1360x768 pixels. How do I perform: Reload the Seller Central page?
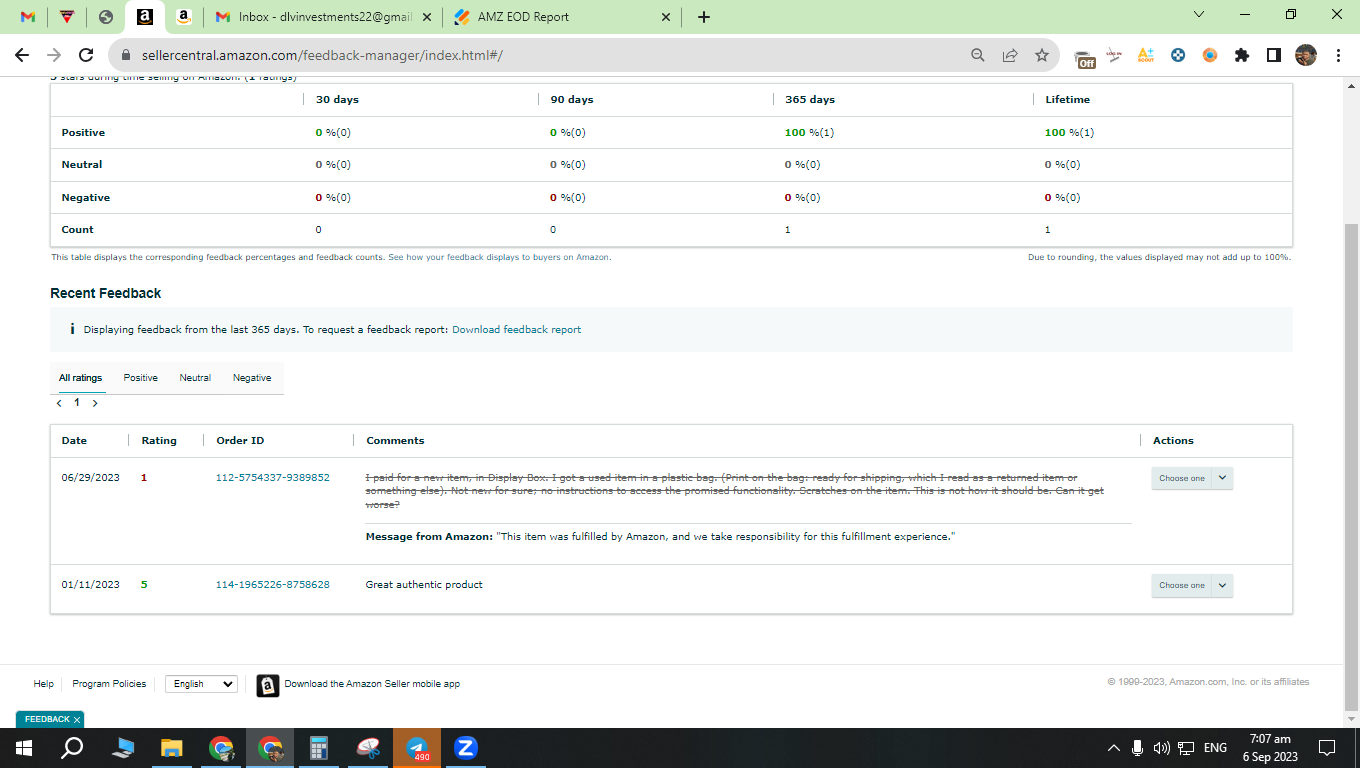pyautogui.click(x=86, y=56)
